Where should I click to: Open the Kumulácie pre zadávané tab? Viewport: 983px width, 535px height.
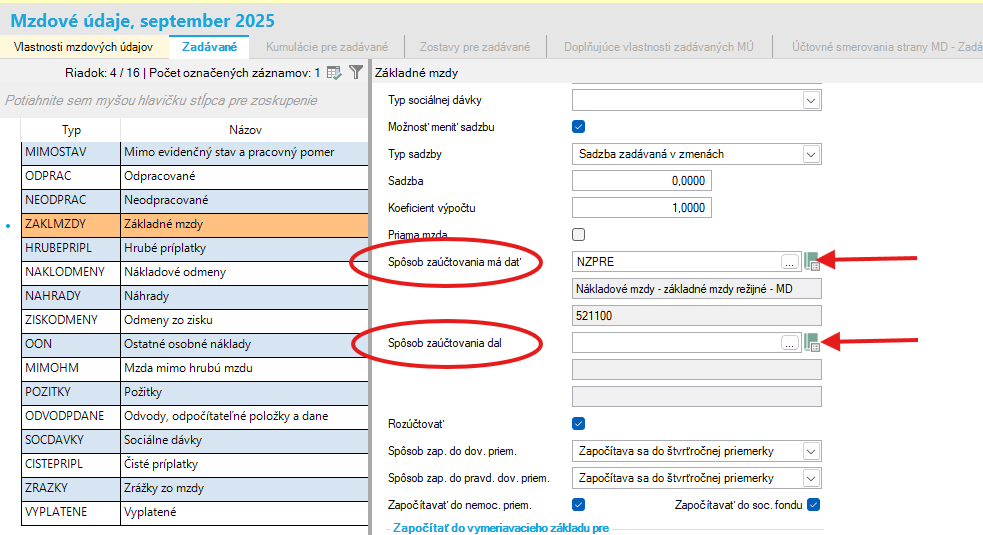[x=327, y=47]
